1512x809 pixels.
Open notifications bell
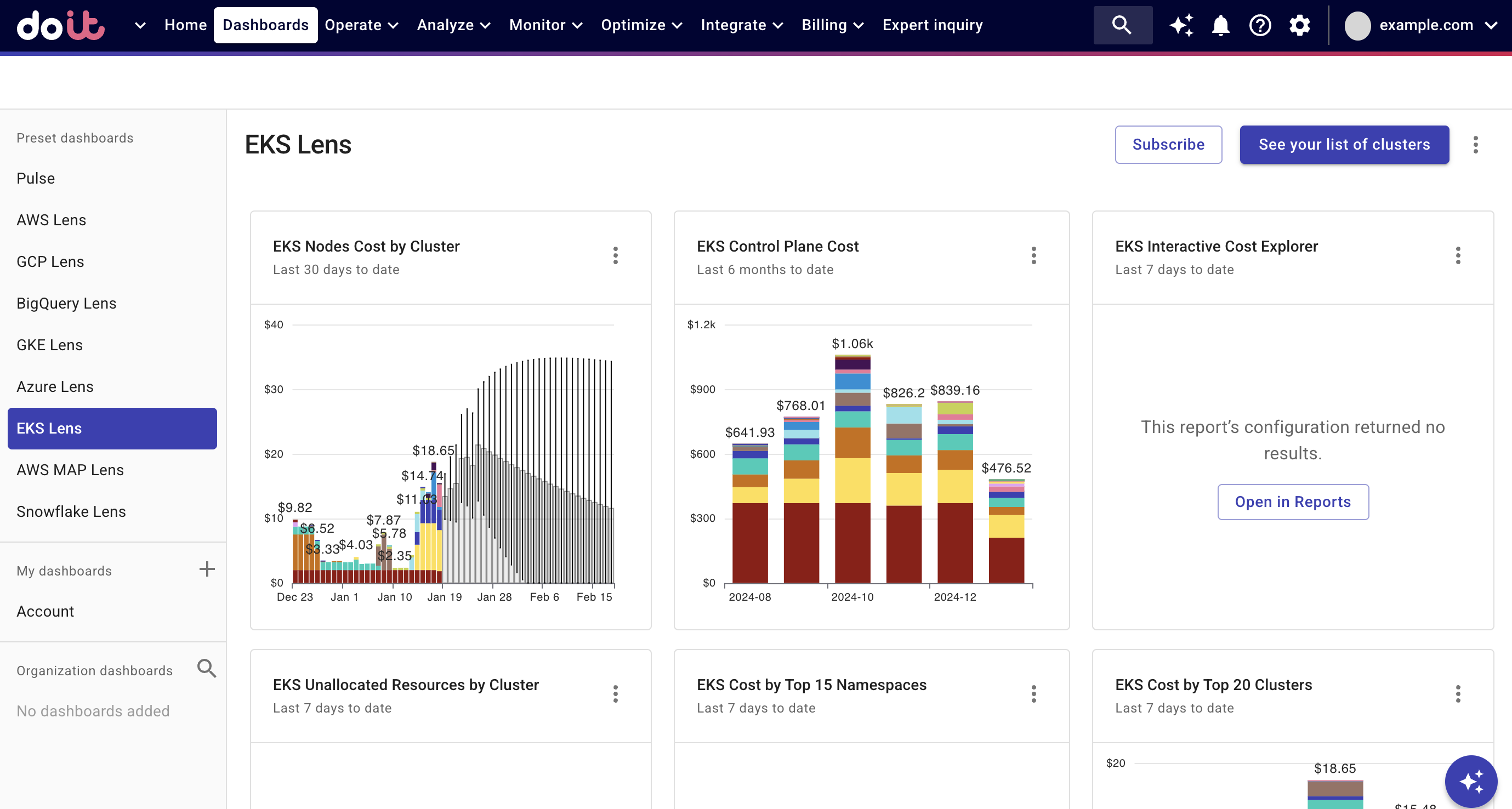click(x=1221, y=25)
